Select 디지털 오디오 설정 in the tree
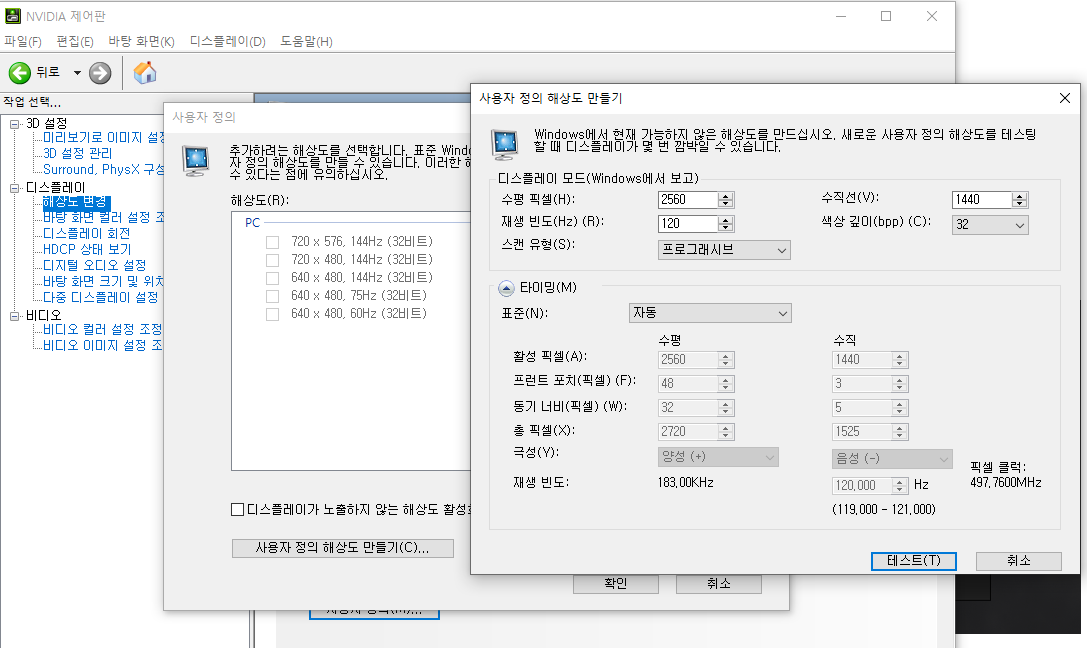The image size is (1087, 648). pyautogui.click(x=94, y=265)
